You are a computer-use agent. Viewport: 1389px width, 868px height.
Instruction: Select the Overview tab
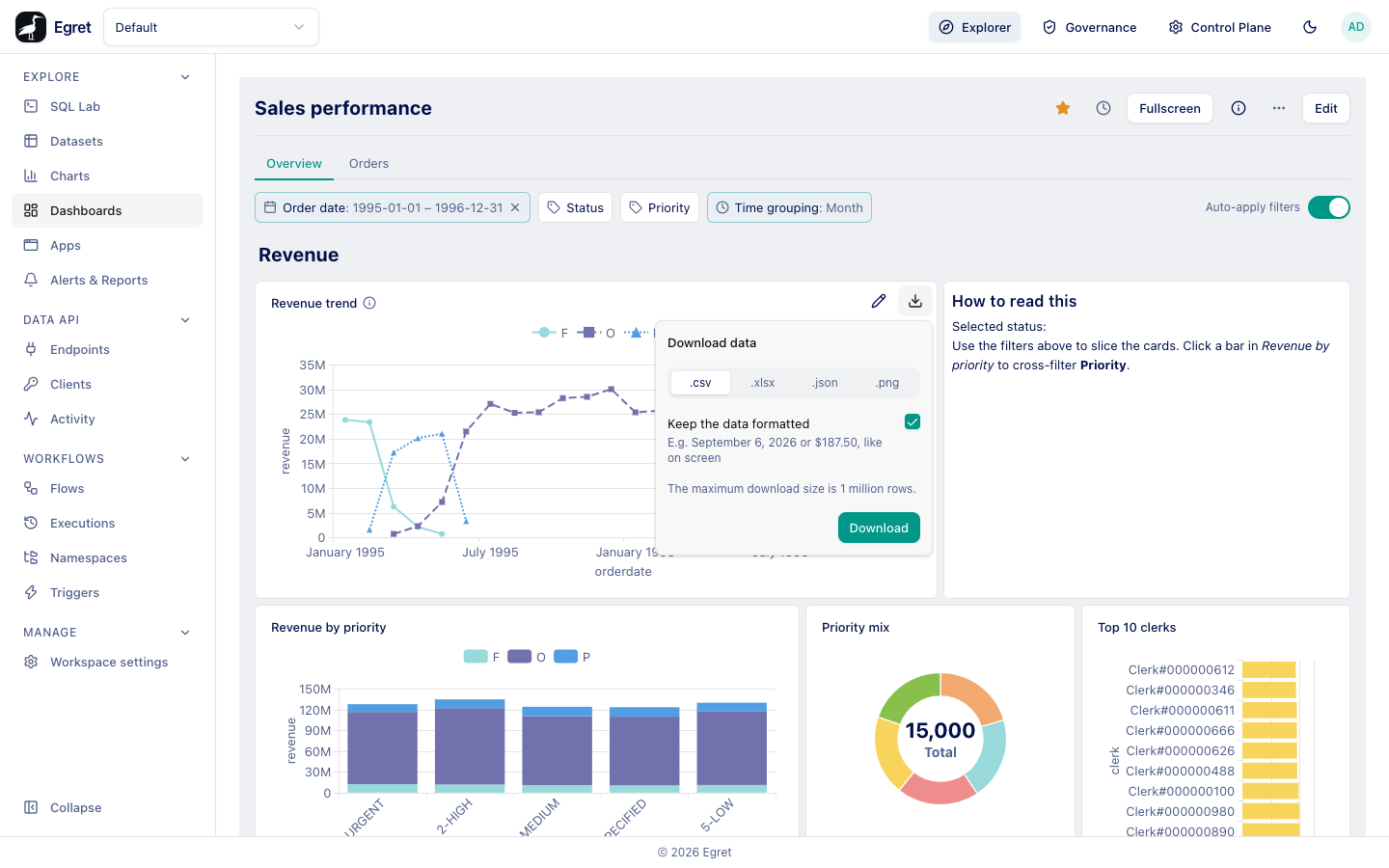(x=294, y=164)
